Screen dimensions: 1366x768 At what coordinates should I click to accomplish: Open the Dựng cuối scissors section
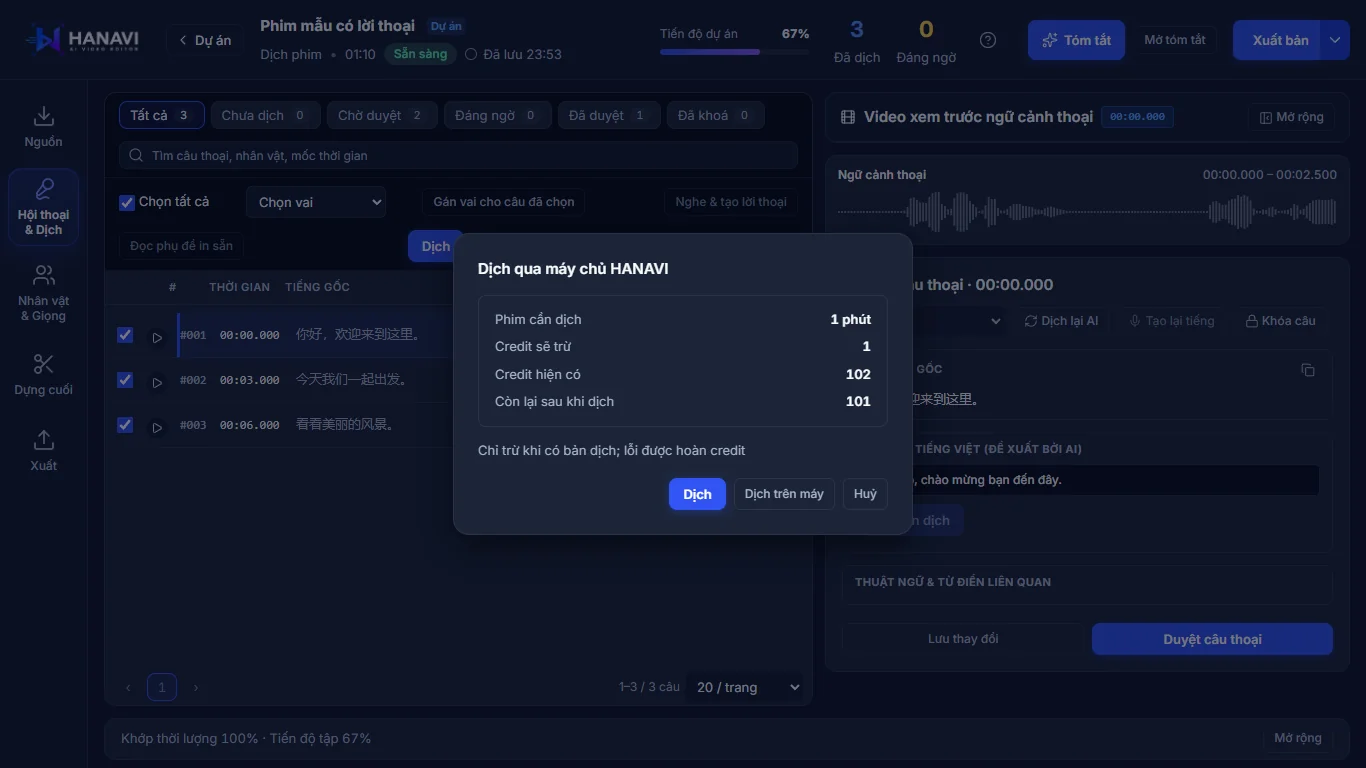pyautogui.click(x=43, y=375)
